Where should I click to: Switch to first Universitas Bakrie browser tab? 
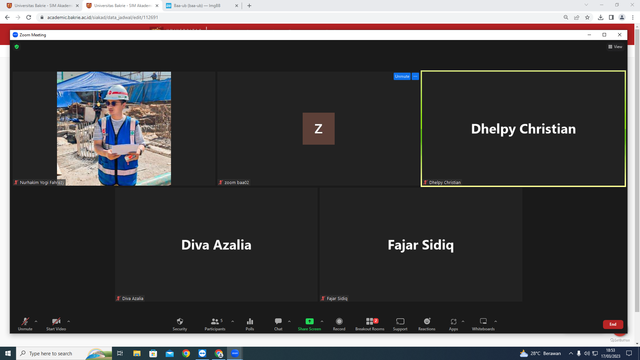43,6
